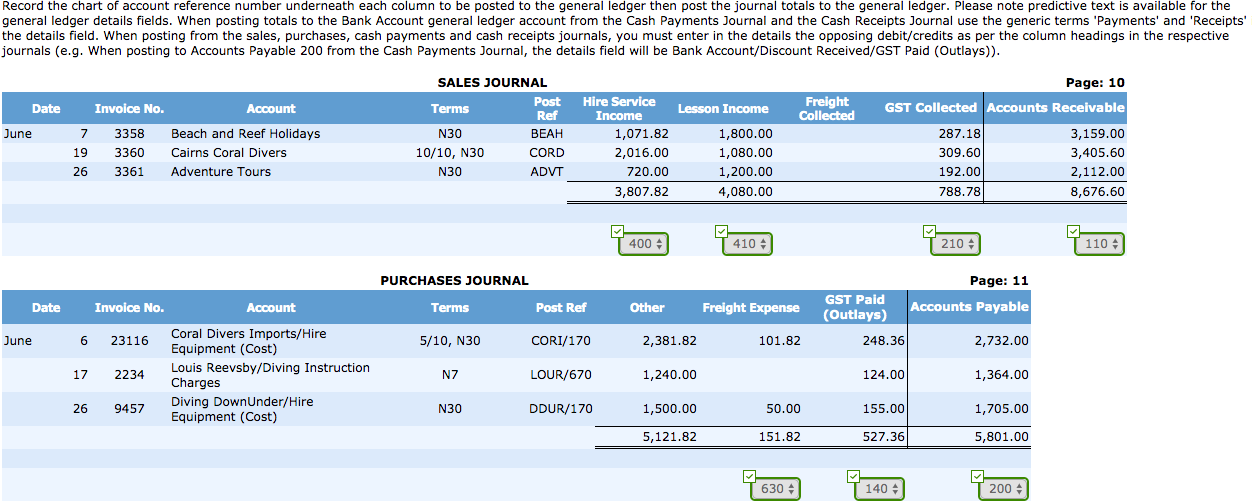1252x503 pixels.
Task: Open the 630 dropdown under Other column
Action: coord(775,490)
